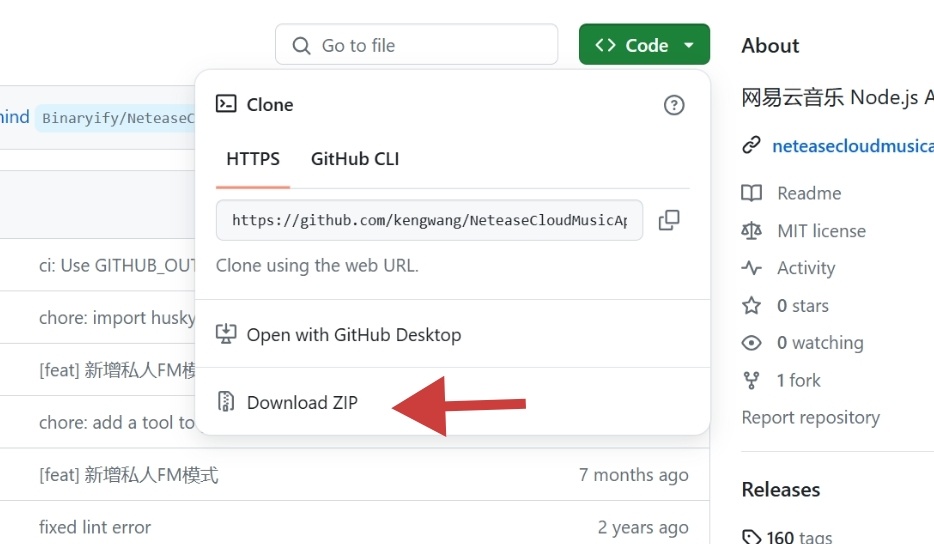934x544 pixels.
Task: Click the fork icon beside 1 fork
Action: (751, 380)
